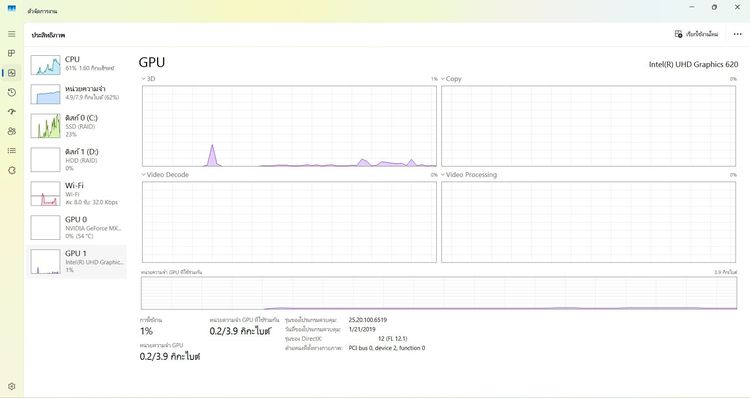
Task: Click the Disk 0 mini graph thumbnail
Action: pos(45,126)
